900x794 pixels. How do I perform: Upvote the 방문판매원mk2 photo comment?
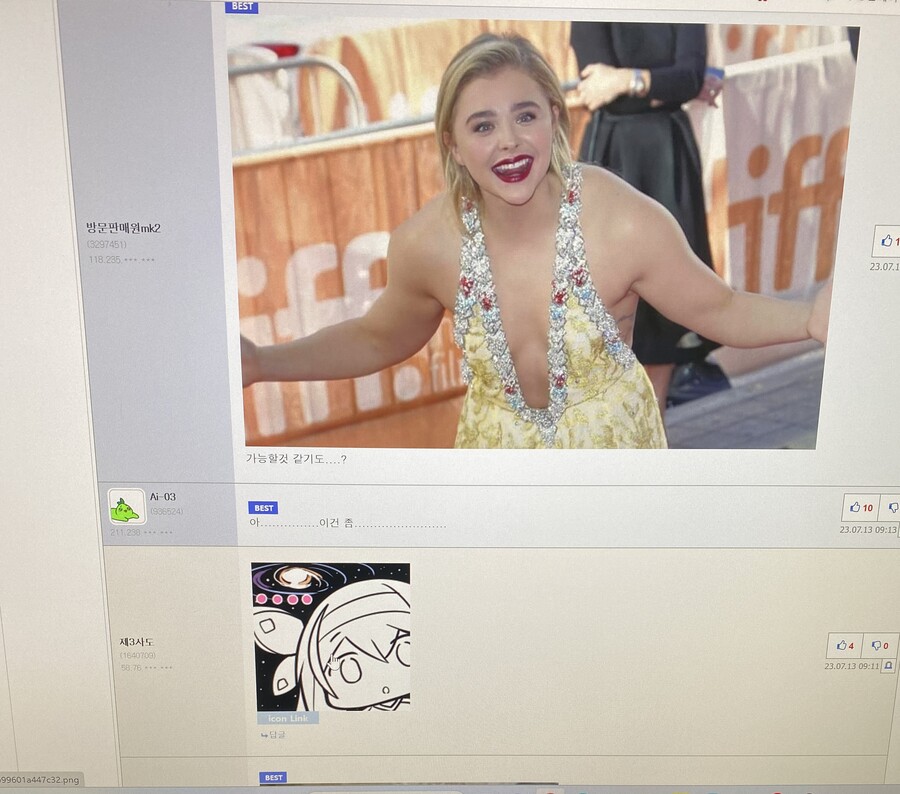[887, 241]
